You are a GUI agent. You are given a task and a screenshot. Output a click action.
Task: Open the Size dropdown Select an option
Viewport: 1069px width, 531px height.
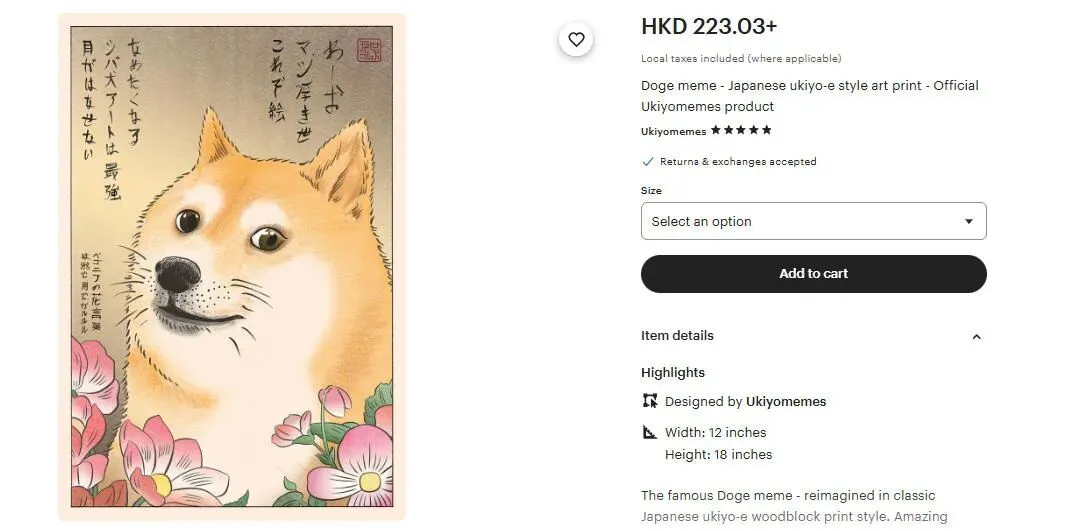point(813,221)
